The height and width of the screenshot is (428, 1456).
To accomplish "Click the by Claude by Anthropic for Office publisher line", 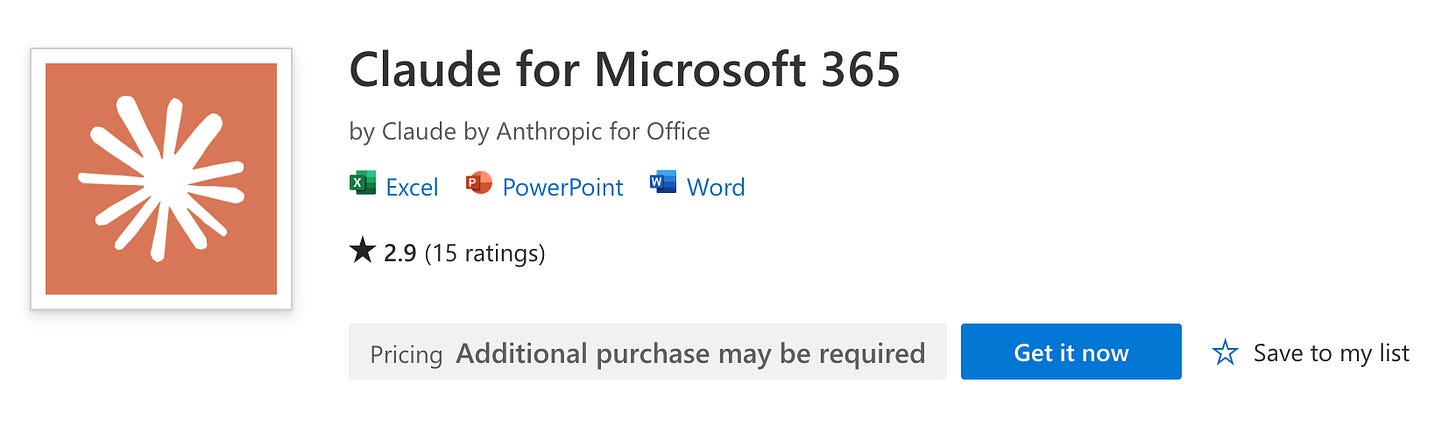I will pos(530,131).
